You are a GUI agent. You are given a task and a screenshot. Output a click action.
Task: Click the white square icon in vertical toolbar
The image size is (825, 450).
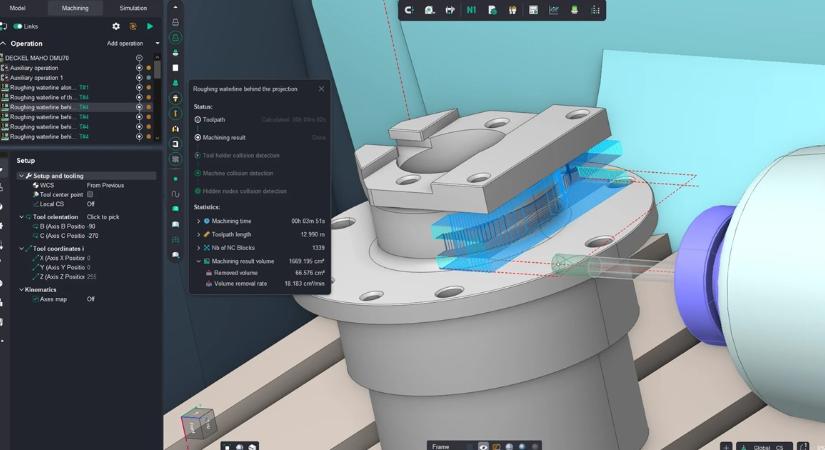[x=175, y=67]
